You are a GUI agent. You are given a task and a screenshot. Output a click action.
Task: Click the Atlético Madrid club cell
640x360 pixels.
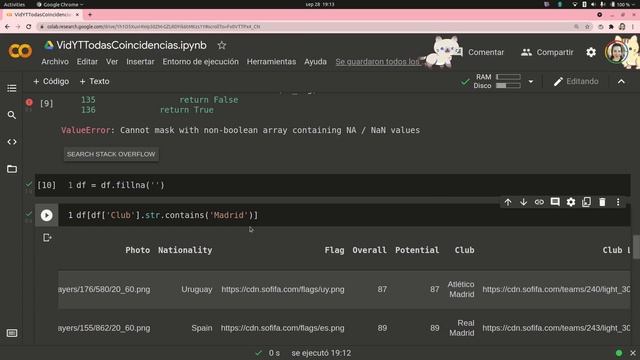tap(461, 289)
